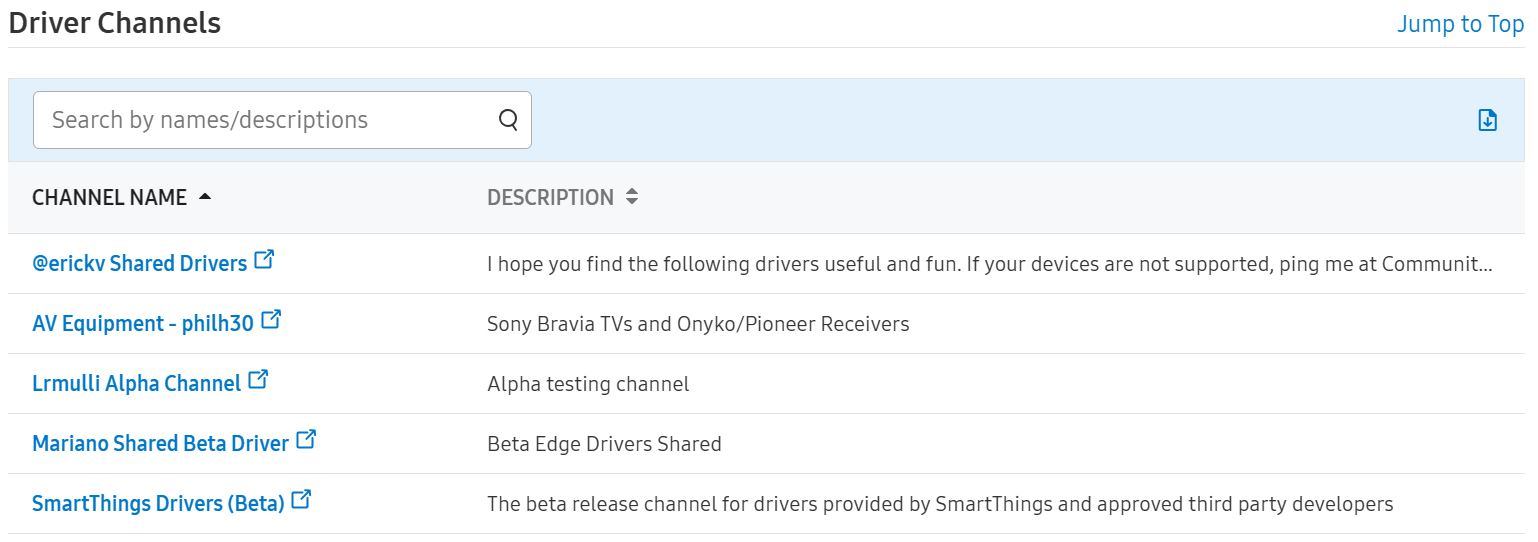Image resolution: width=1538 pixels, height=542 pixels.
Task: Open external link icon for @erickv Shared Drivers
Action: coord(264,260)
